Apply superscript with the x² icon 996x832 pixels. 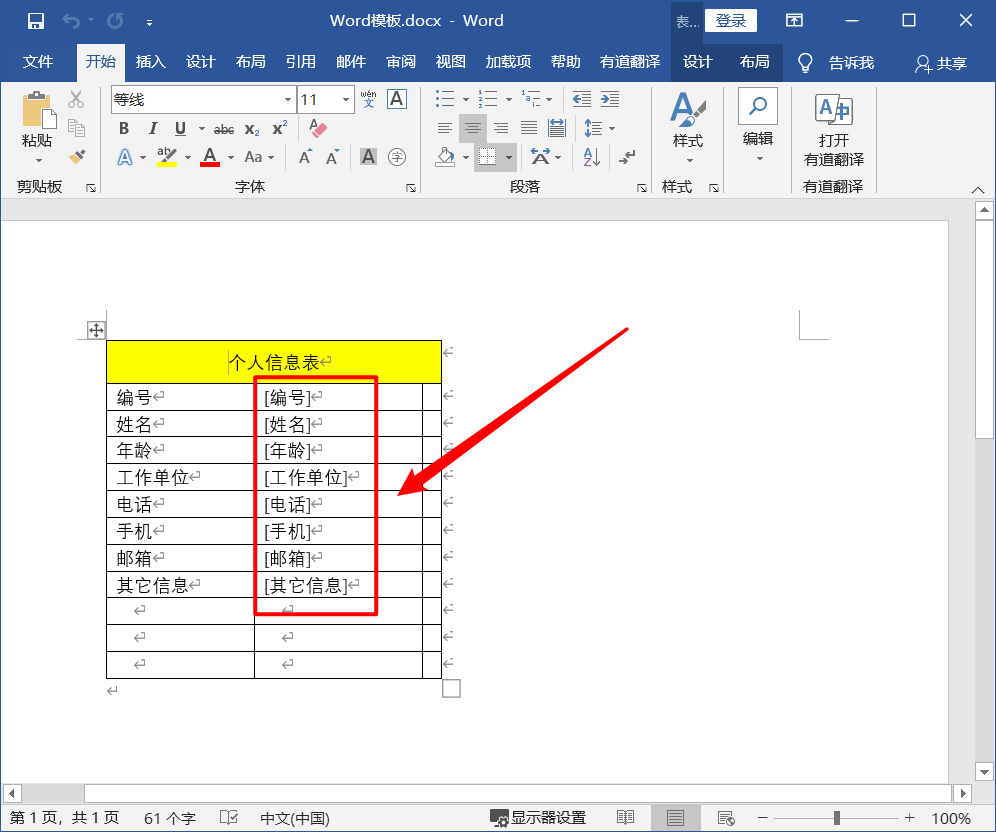pos(279,128)
